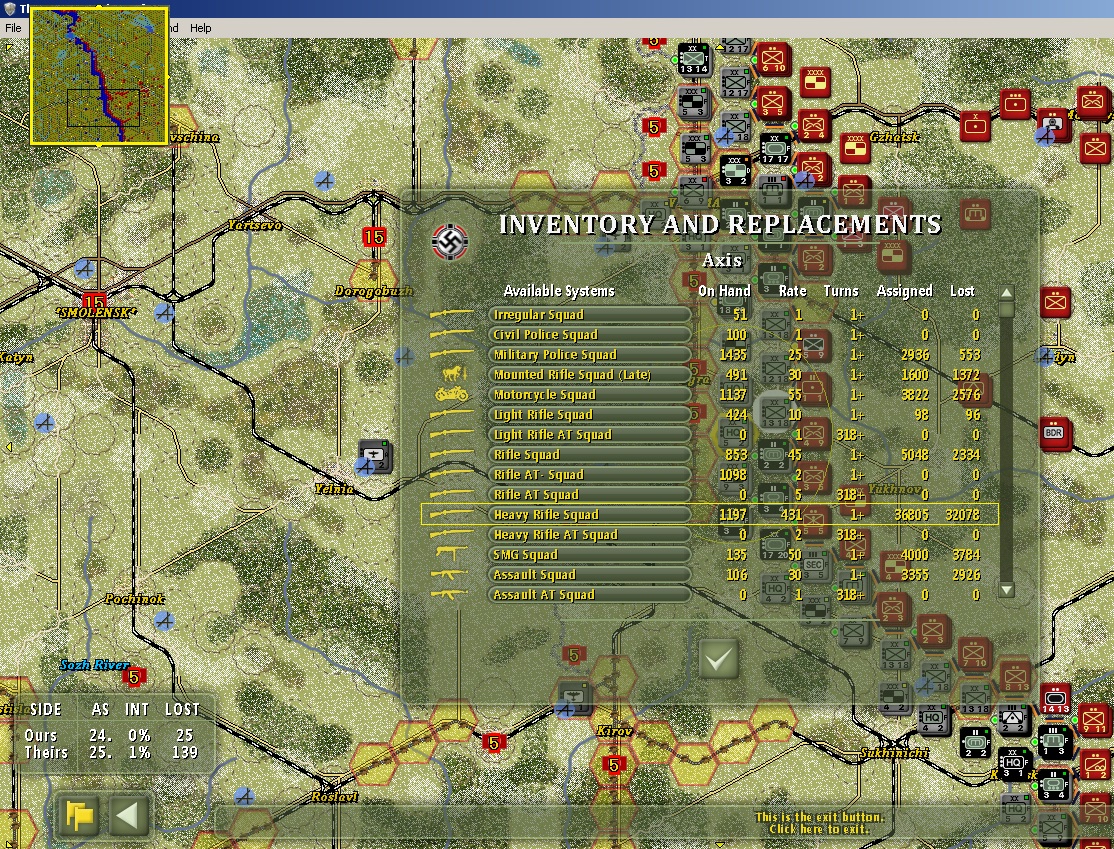Image resolution: width=1114 pixels, height=849 pixels.
Task: Click the red 15 marker at Smolensk
Action: click(x=94, y=301)
